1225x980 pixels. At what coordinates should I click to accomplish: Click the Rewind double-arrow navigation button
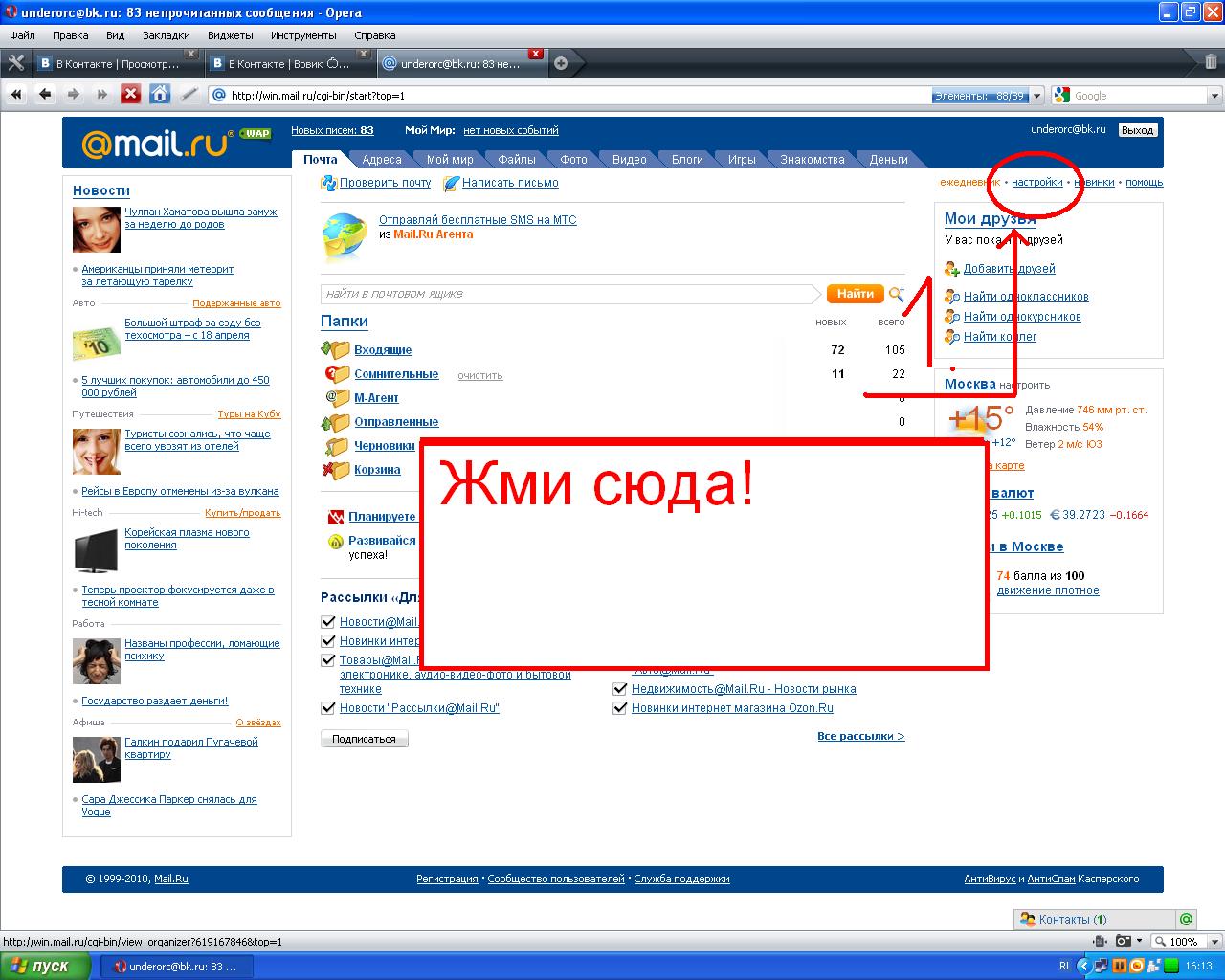(16, 94)
